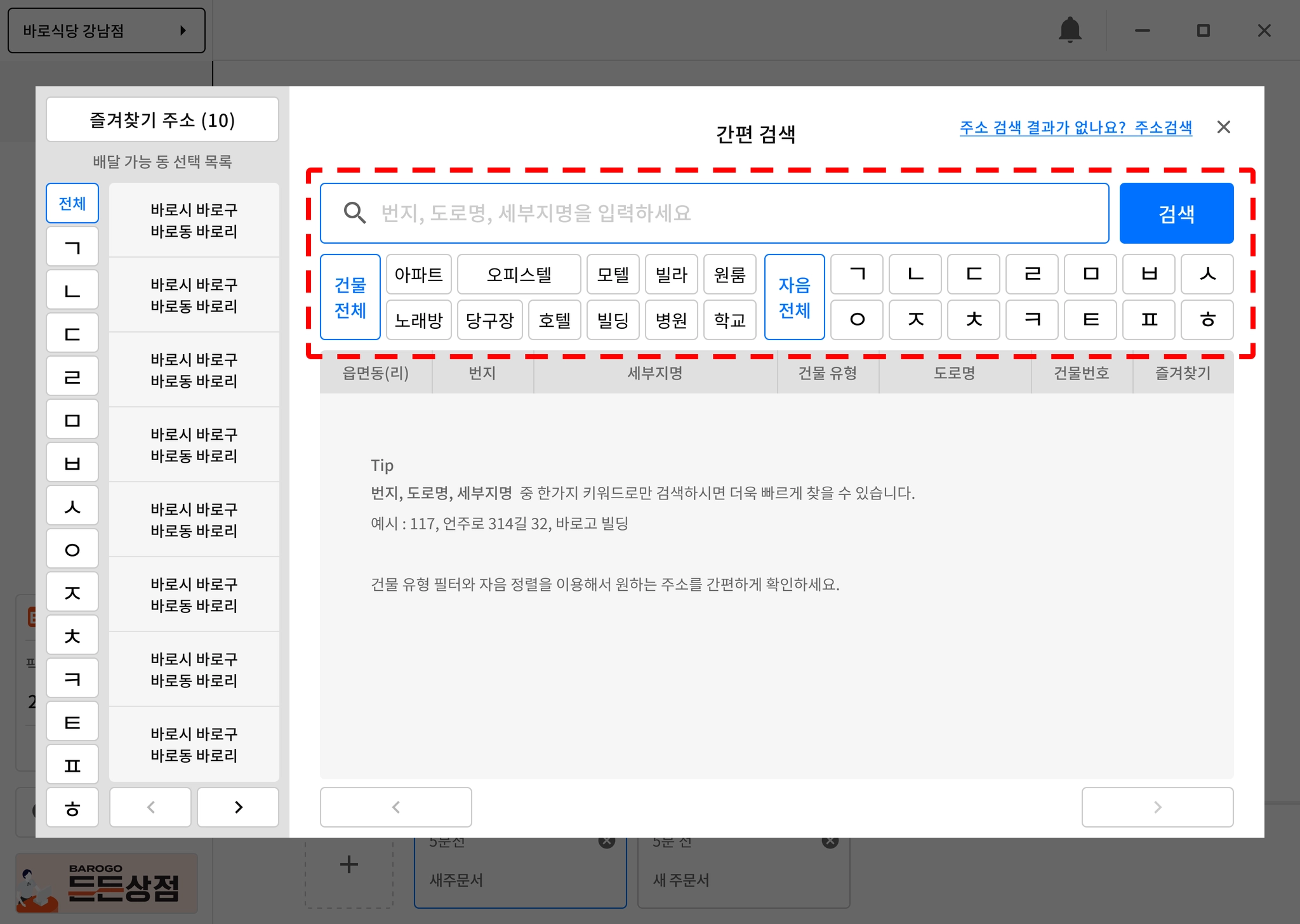The width and height of the screenshot is (1300, 924).
Task: Close the 간편 검색 dialog
Action: (x=1223, y=128)
